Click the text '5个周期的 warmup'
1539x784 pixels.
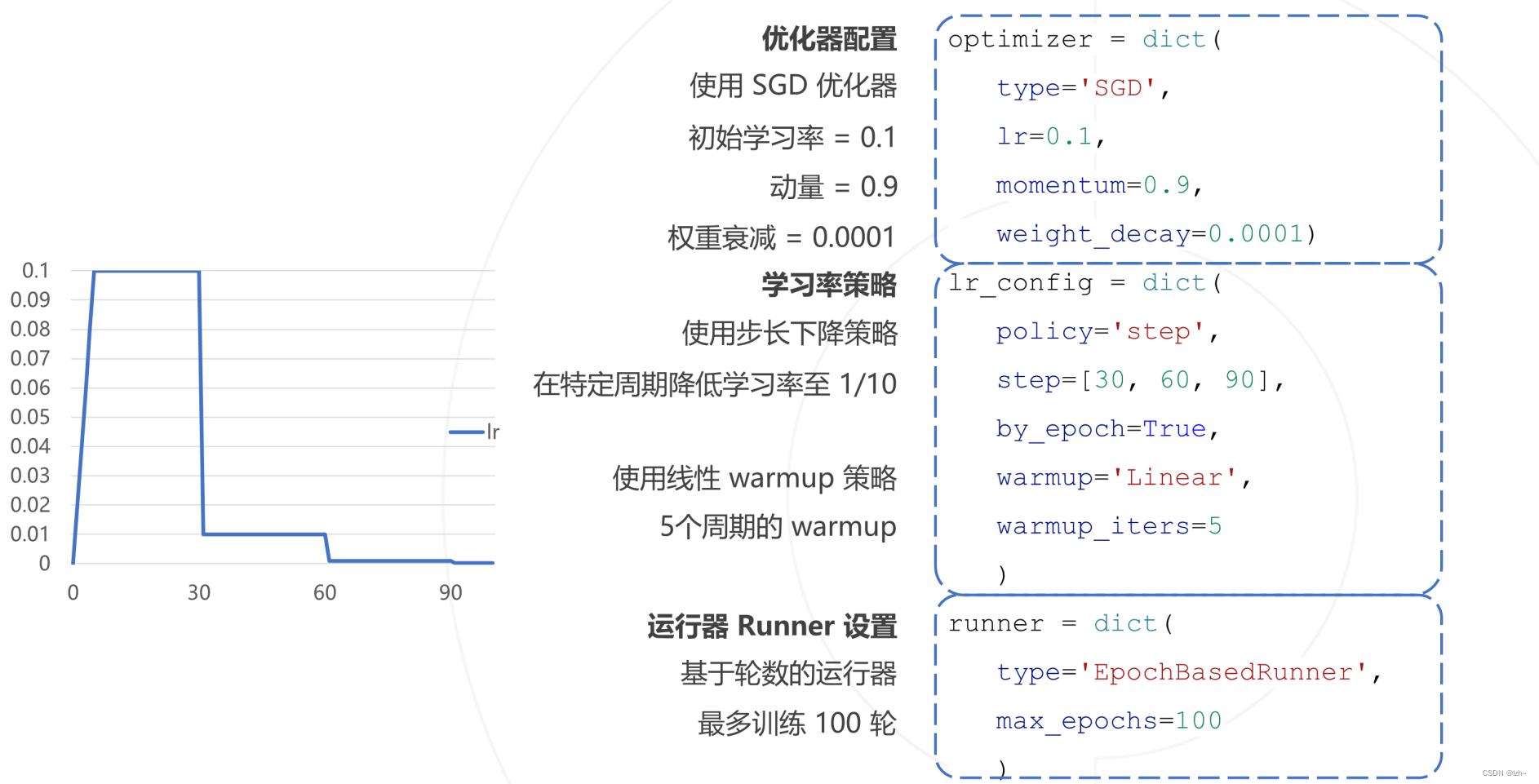click(x=778, y=527)
